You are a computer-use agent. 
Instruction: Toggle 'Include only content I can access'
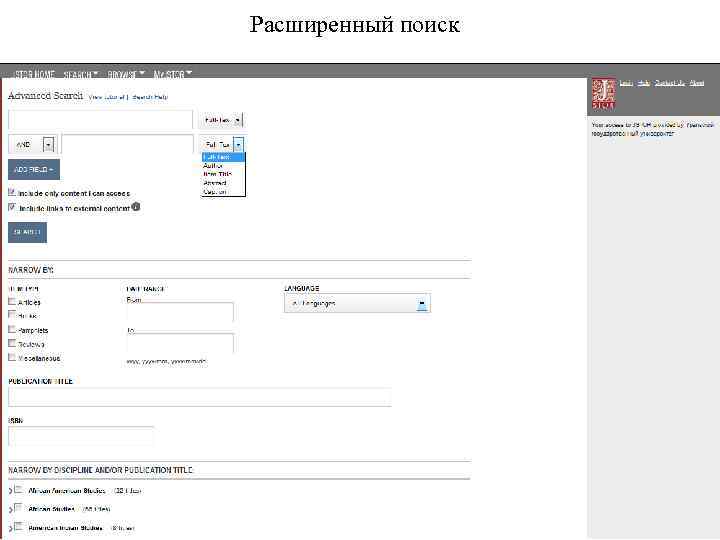12,192
